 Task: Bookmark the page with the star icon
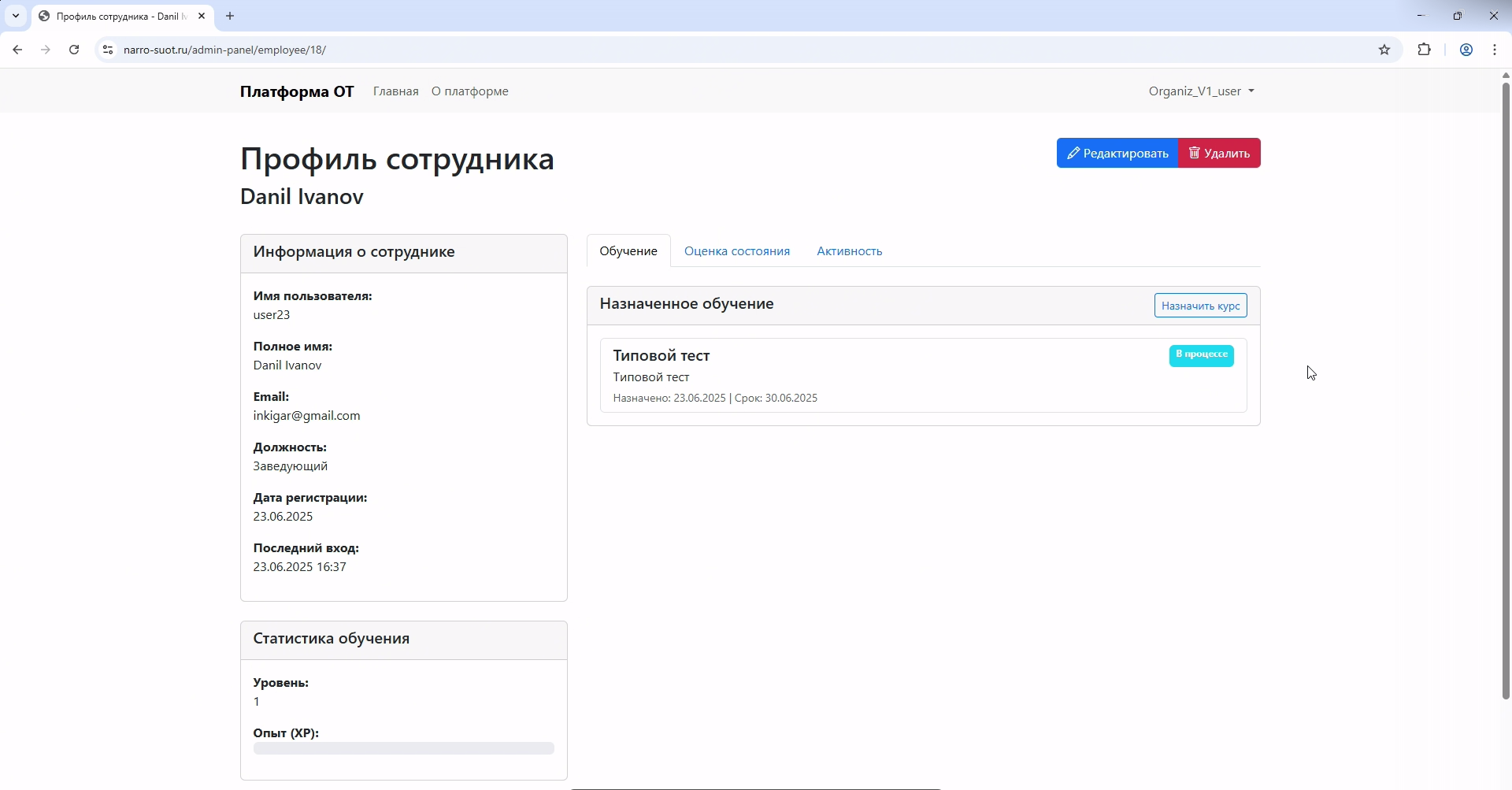tap(1385, 50)
